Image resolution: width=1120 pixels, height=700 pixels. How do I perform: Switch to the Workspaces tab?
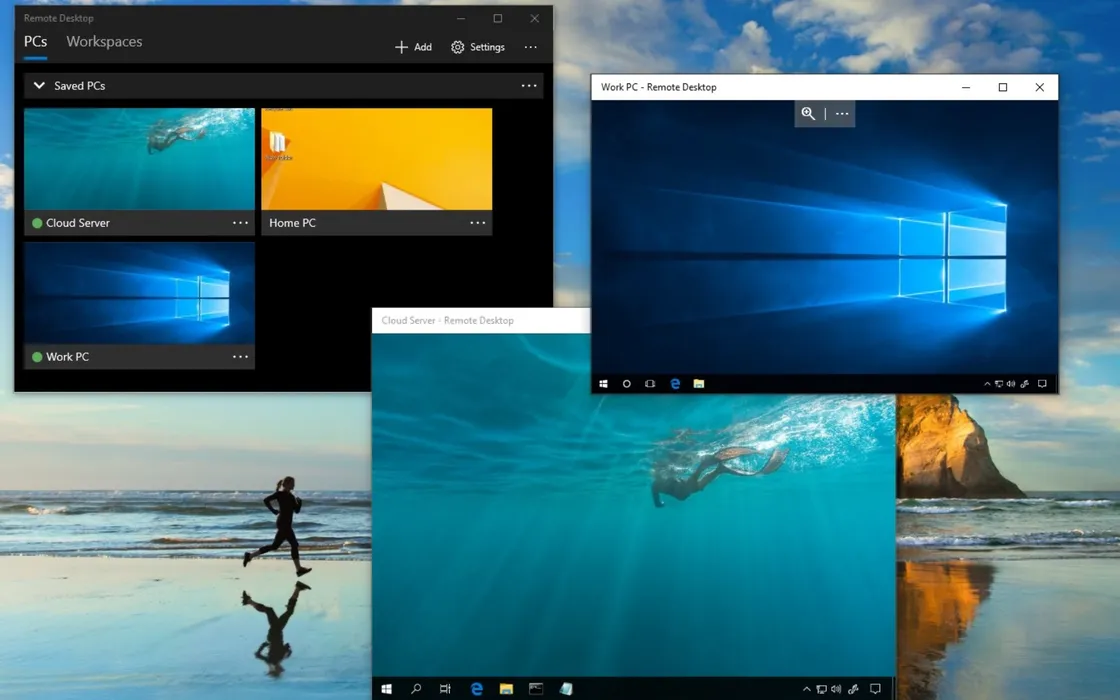pos(104,41)
